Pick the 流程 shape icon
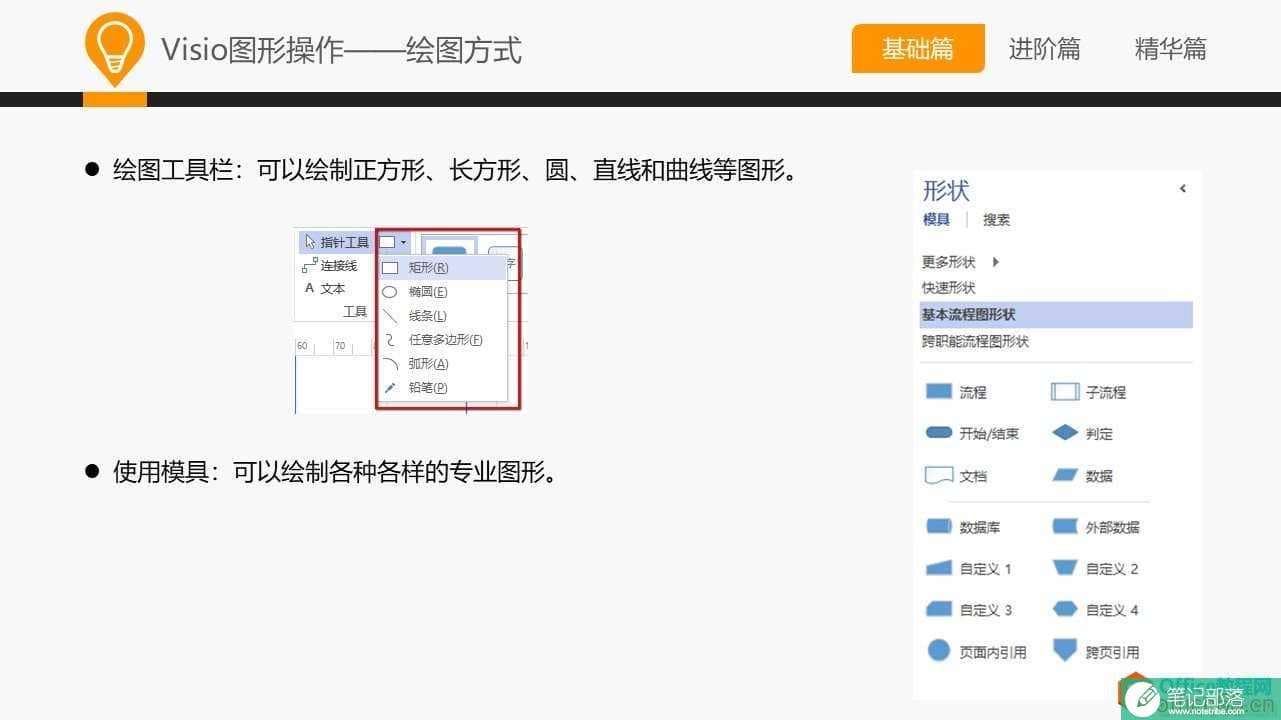The image size is (1281, 720). pos(939,392)
